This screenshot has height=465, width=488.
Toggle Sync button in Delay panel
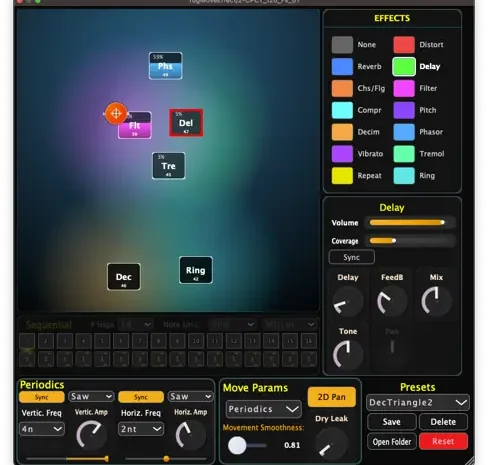point(351,257)
